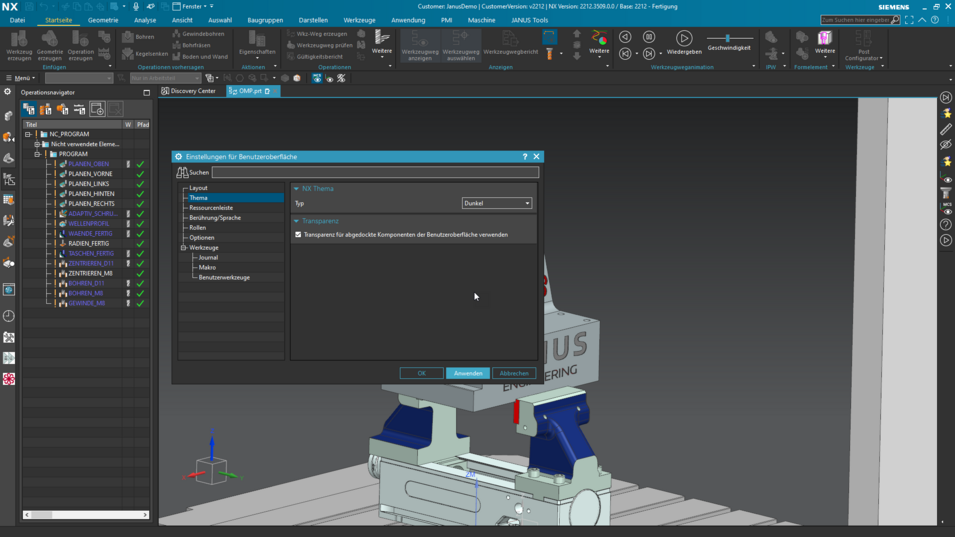This screenshot has width=955, height=537.
Task: Click Wkz-Weg erzeugen
Action: 317,34
